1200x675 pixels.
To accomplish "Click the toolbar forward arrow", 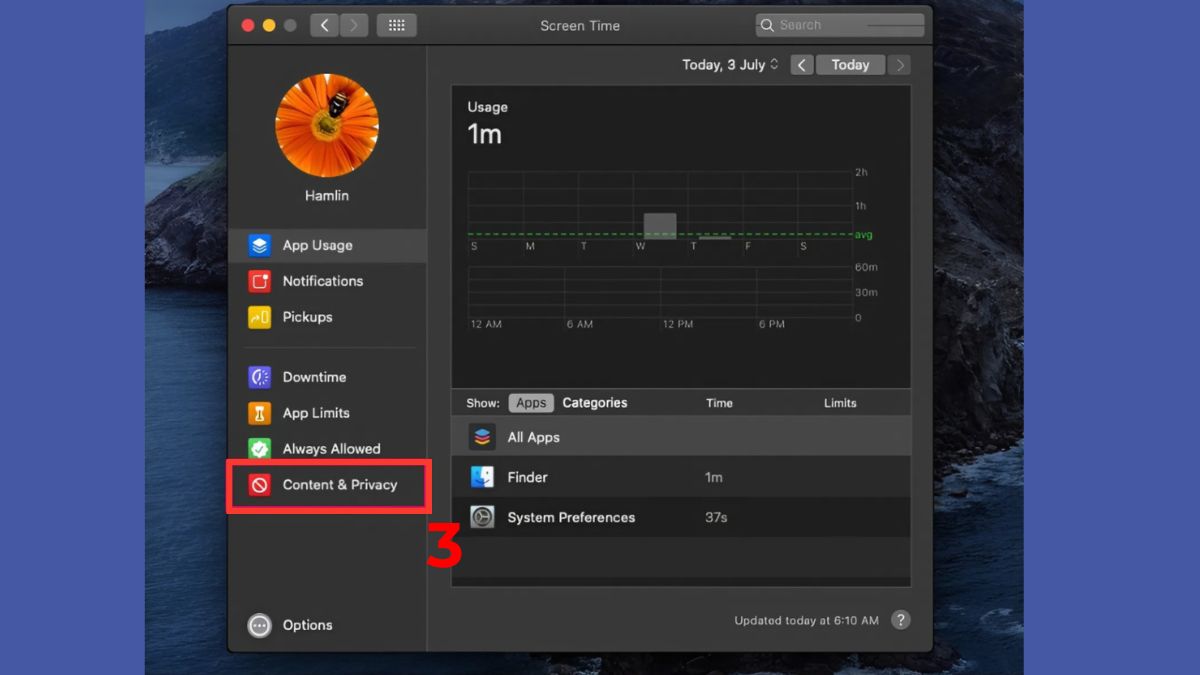I will pyautogui.click(x=354, y=25).
